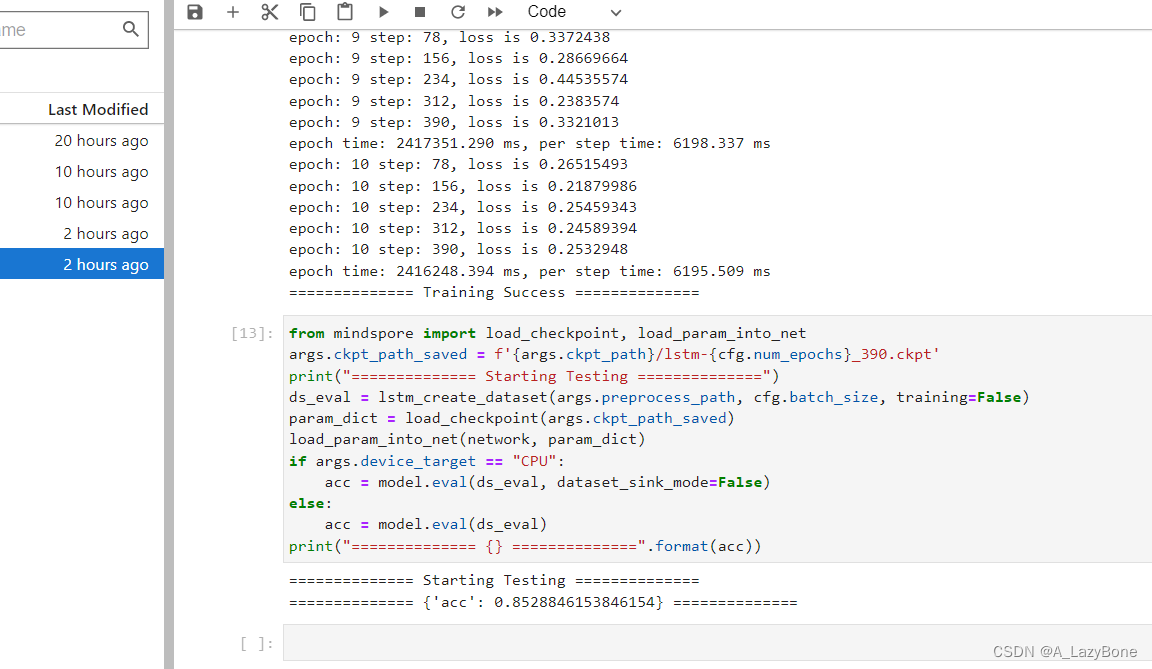The width and height of the screenshot is (1152, 669).
Task: Click the accuracy result output line
Action: point(543,602)
